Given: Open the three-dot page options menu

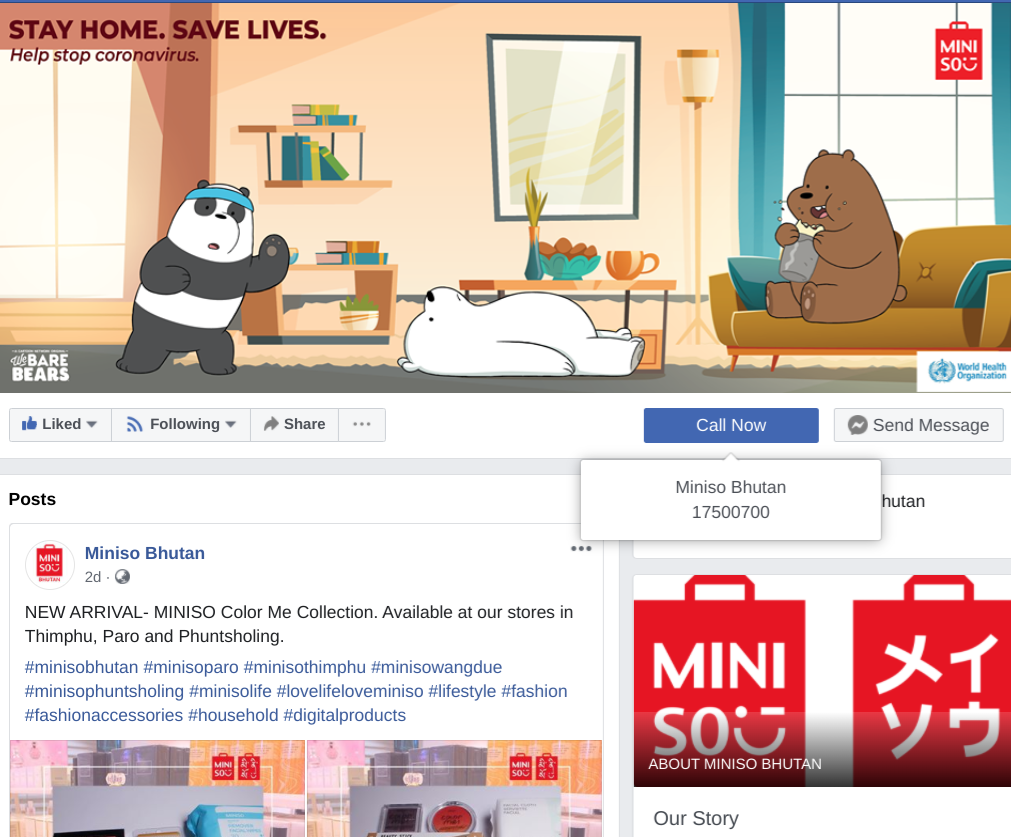Looking at the screenshot, I should (362, 424).
